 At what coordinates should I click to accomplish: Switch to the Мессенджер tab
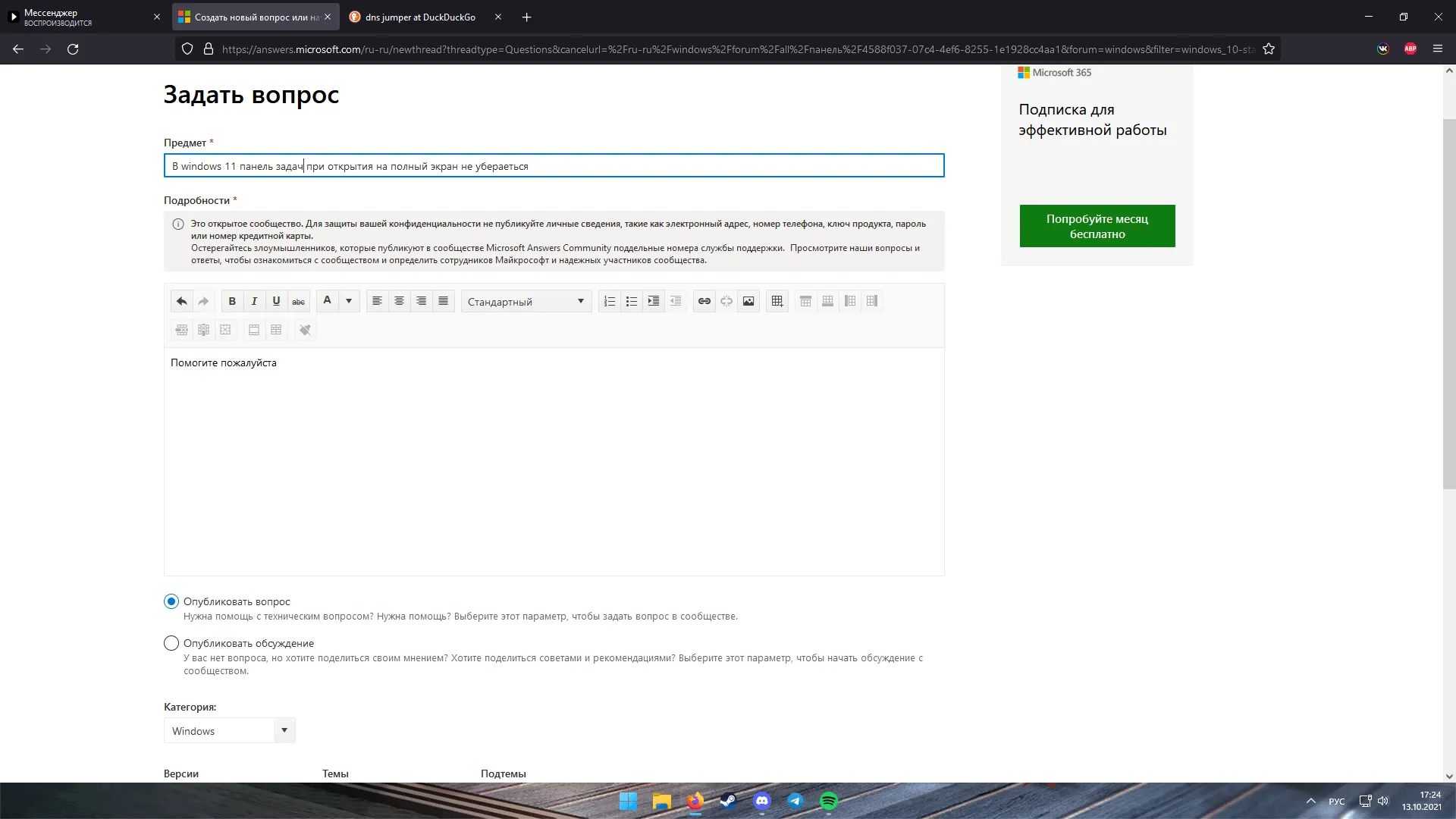(x=83, y=17)
